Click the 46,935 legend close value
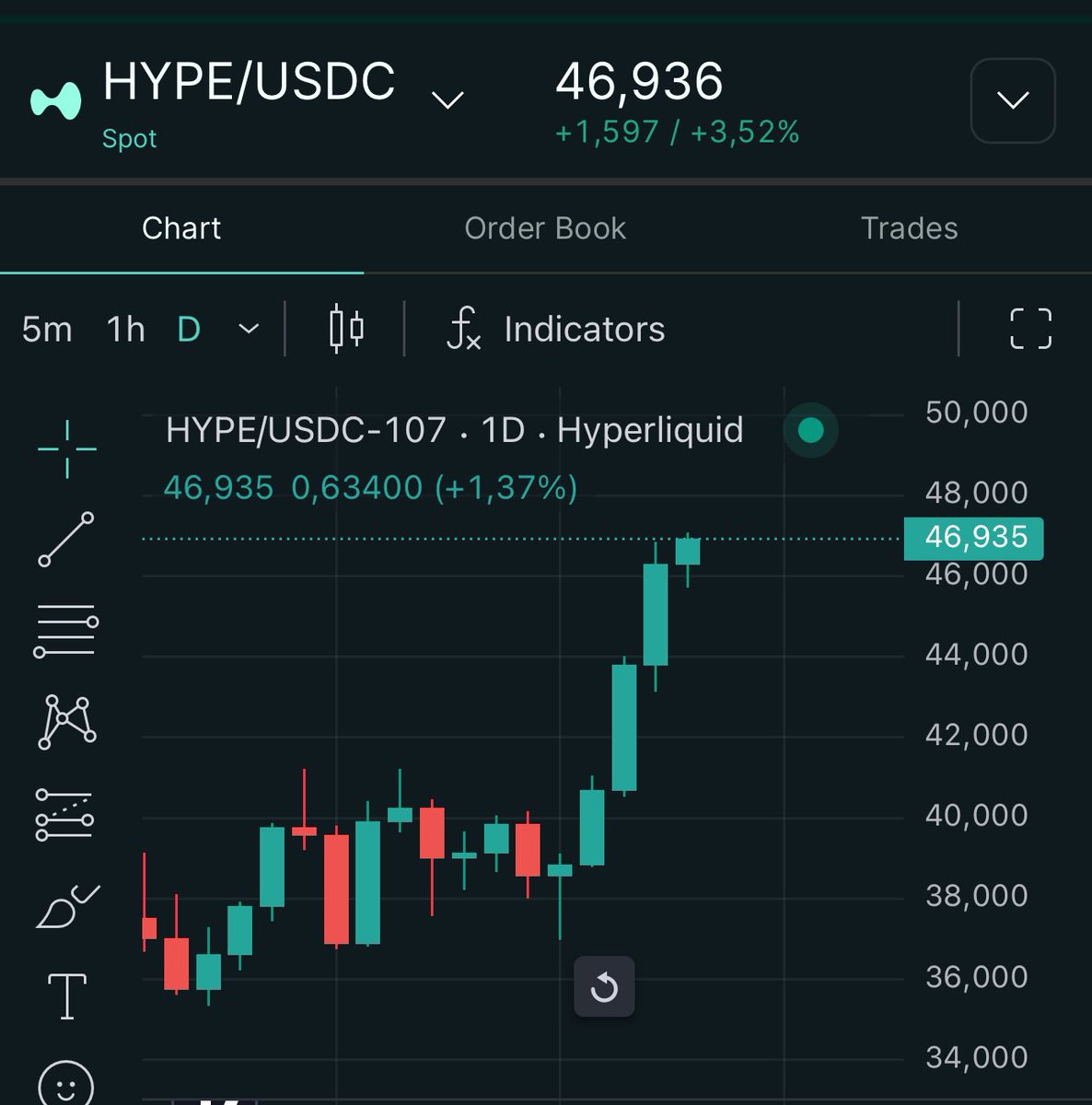The image size is (1092, 1105). coord(218,487)
